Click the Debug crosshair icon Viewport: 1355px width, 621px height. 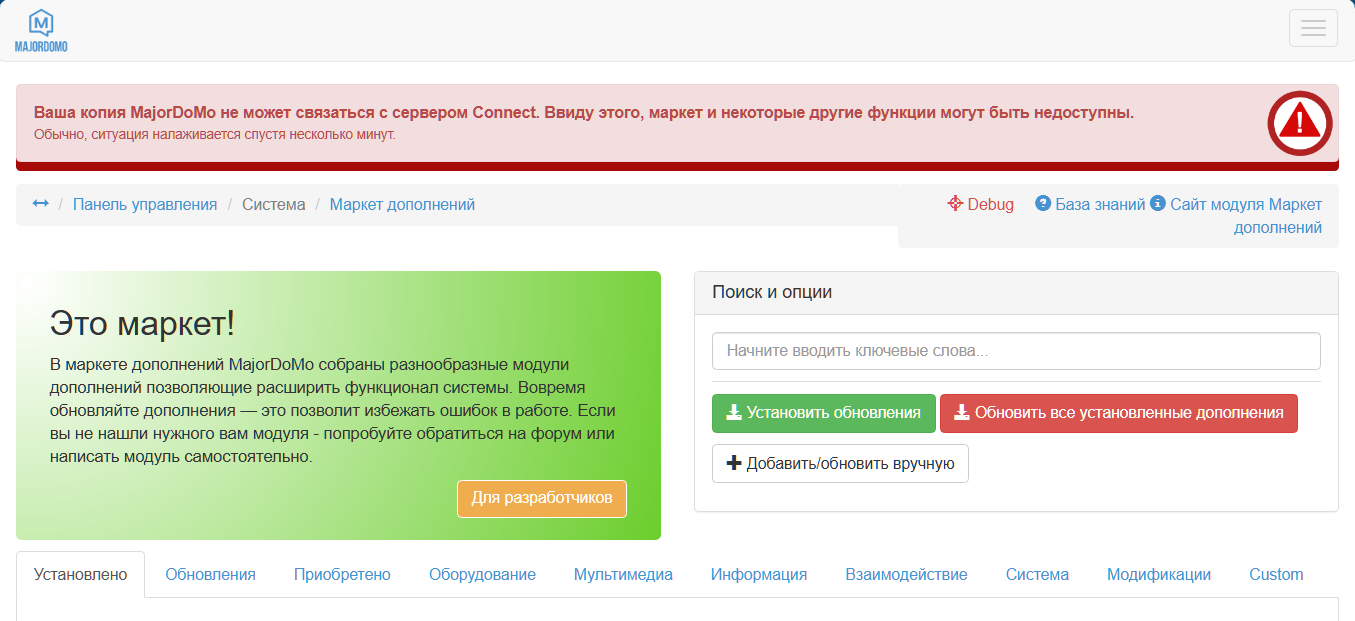[955, 204]
